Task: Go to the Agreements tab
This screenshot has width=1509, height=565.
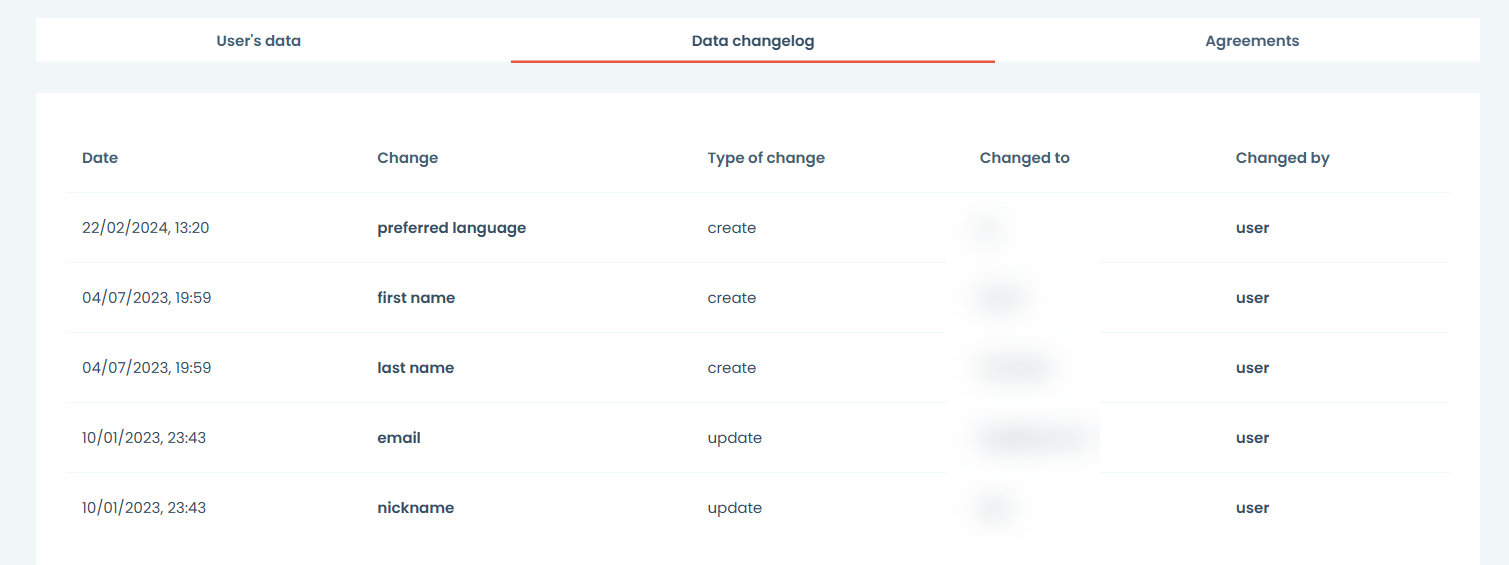Action: 1252,41
